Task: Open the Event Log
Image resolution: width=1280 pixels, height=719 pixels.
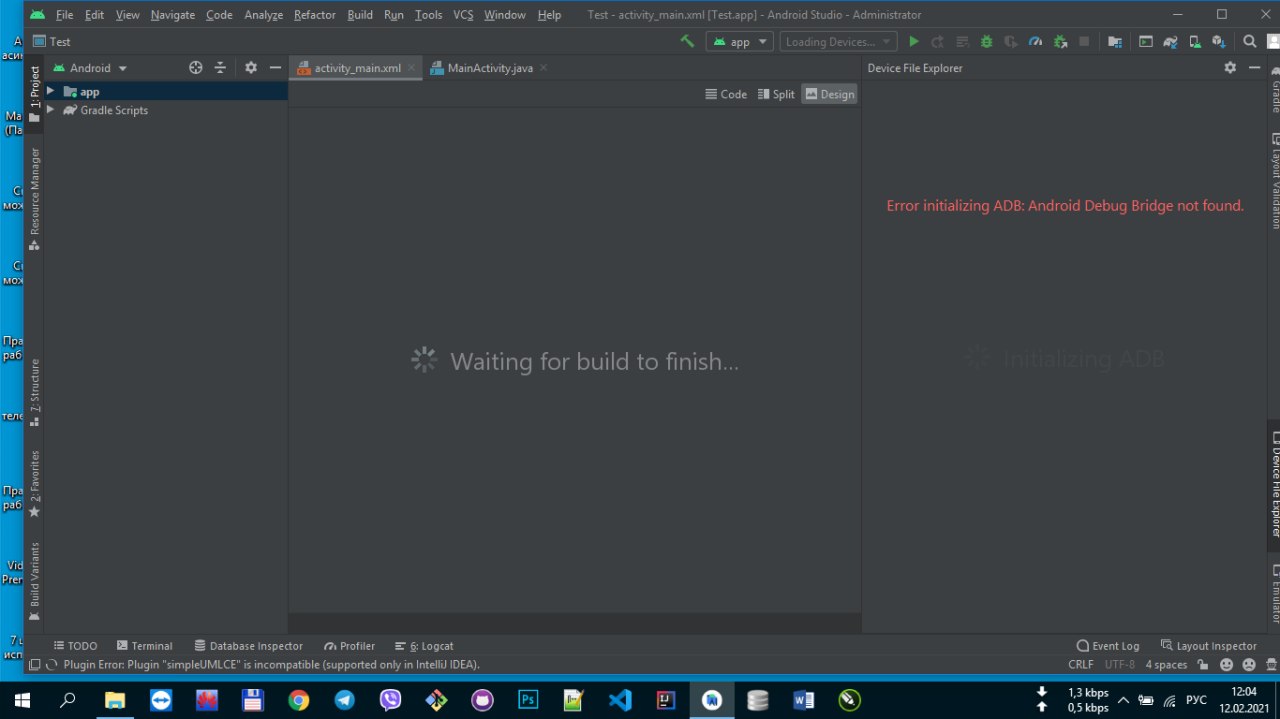Action: coord(1108,646)
